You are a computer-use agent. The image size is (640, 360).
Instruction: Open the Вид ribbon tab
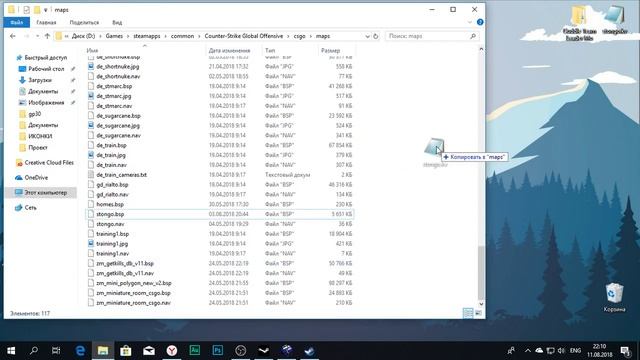pyautogui.click(x=117, y=22)
